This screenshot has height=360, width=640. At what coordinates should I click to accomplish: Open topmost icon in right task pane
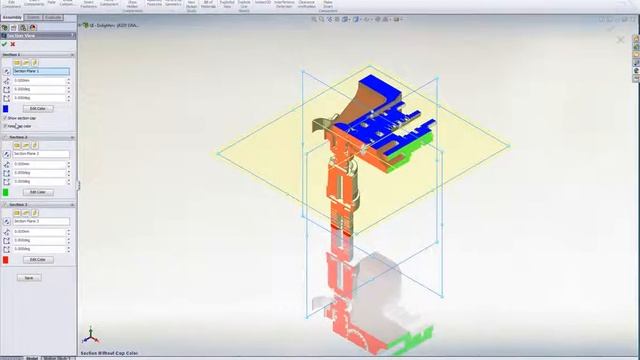click(x=636, y=38)
